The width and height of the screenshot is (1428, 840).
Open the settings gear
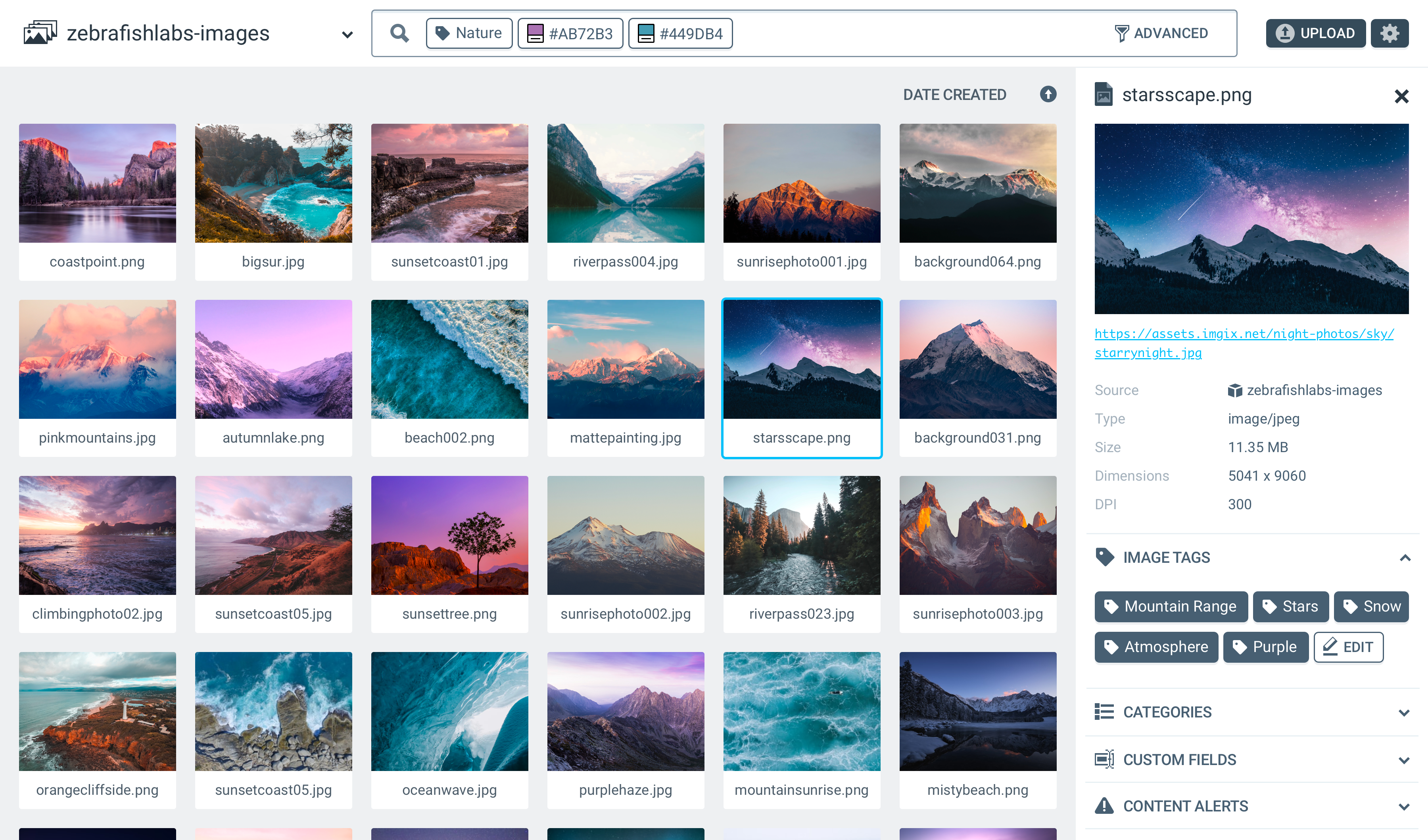pyautogui.click(x=1390, y=33)
